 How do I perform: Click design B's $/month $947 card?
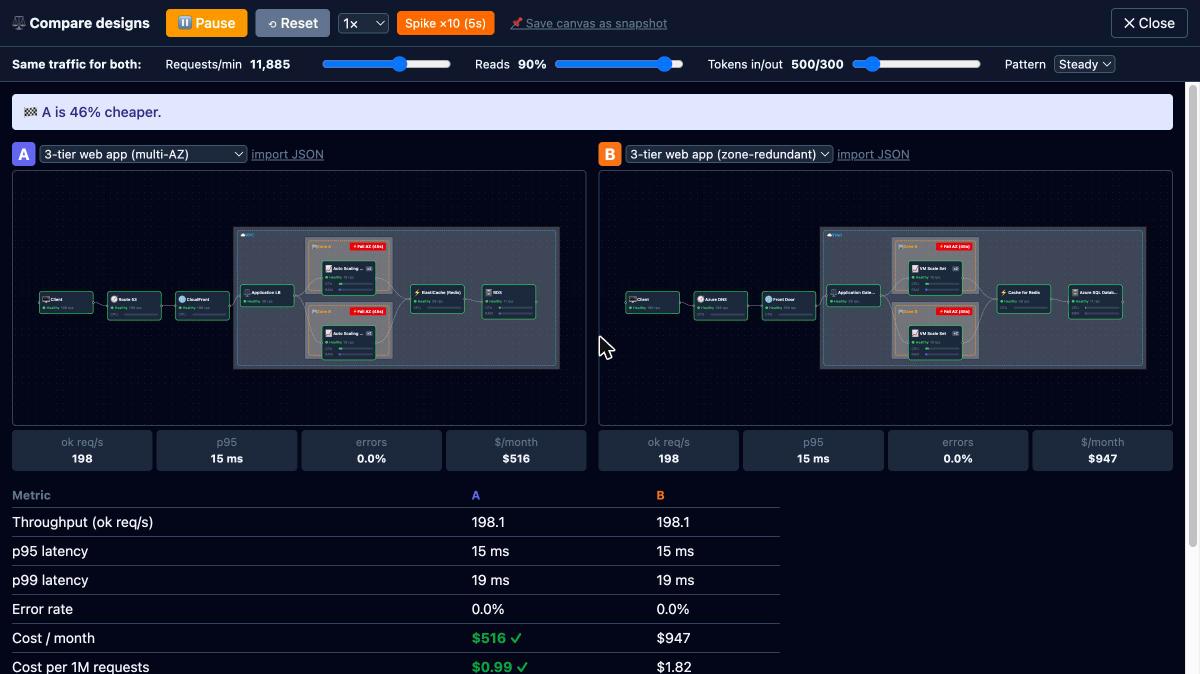[1102, 450]
